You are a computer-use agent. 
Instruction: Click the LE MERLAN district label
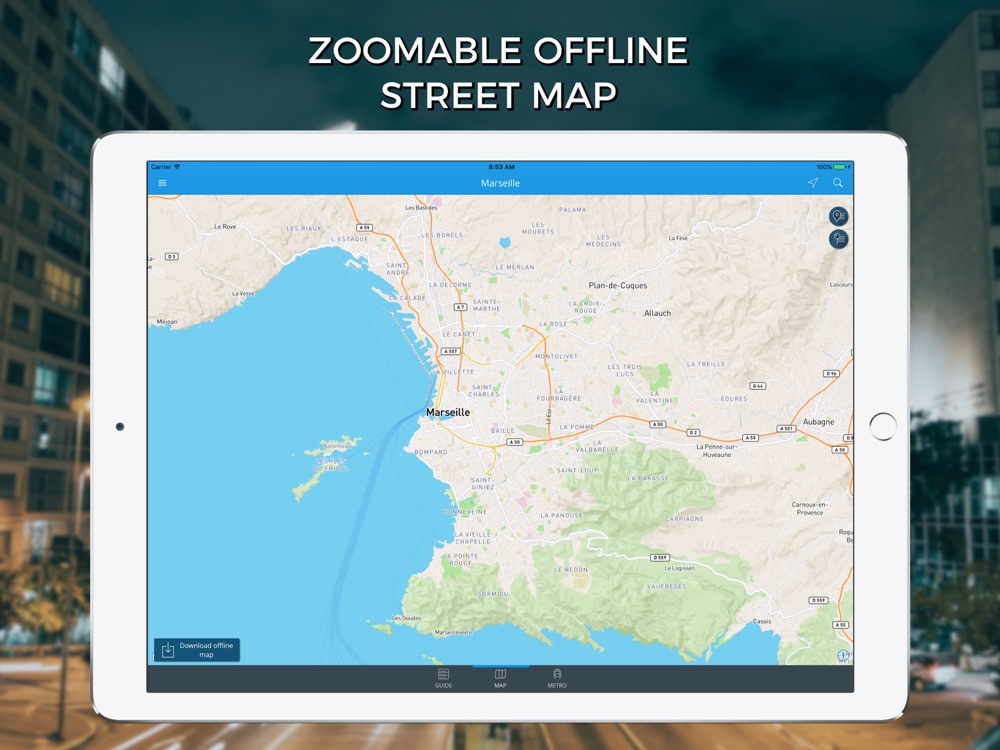(x=515, y=267)
